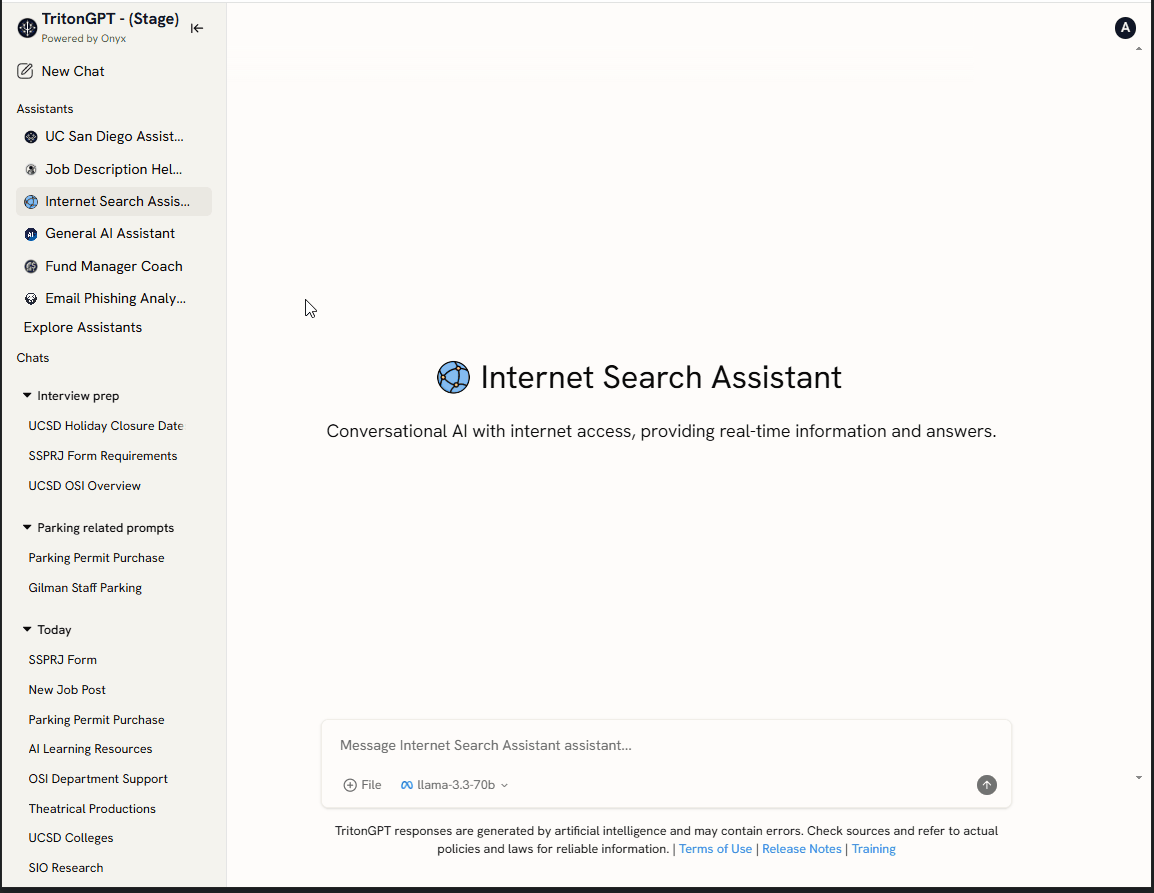Image resolution: width=1154 pixels, height=893 pixels.
Task: Open the user account avatar menu
Action: [x=1125, y=28]
